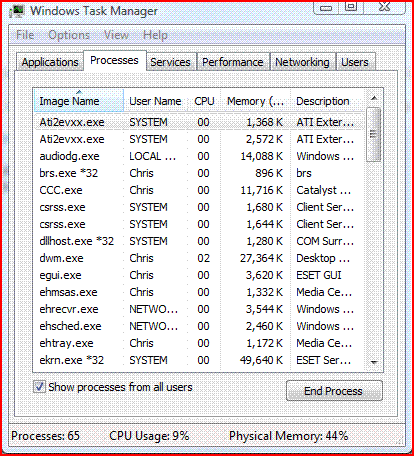
Task: Click the 14,088 K memory value
Action: pyautogui.click(x=261, y=156)
